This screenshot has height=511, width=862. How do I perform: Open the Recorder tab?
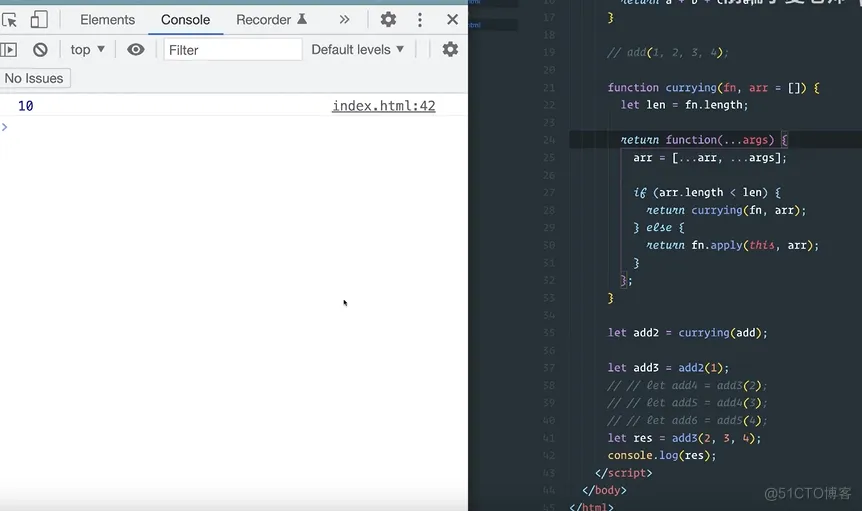click(271, 20)
